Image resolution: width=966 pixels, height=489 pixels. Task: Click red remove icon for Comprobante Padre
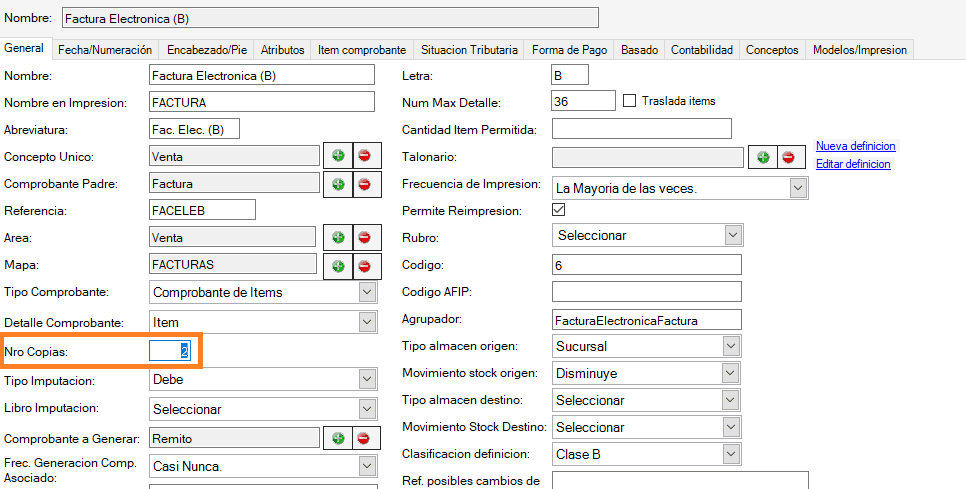pyautogui.click(x=365, y=184)
